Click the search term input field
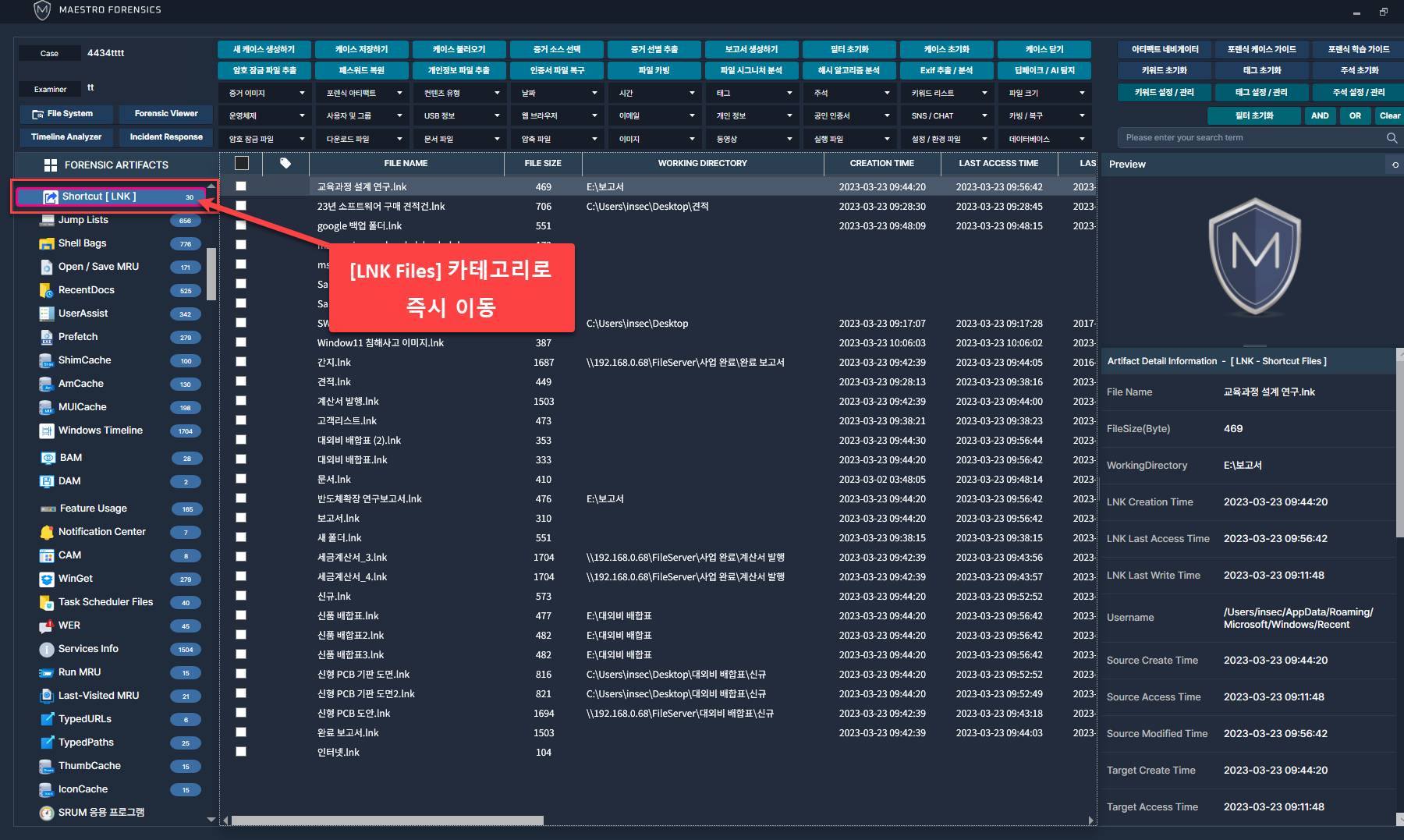 [1248, 138]
